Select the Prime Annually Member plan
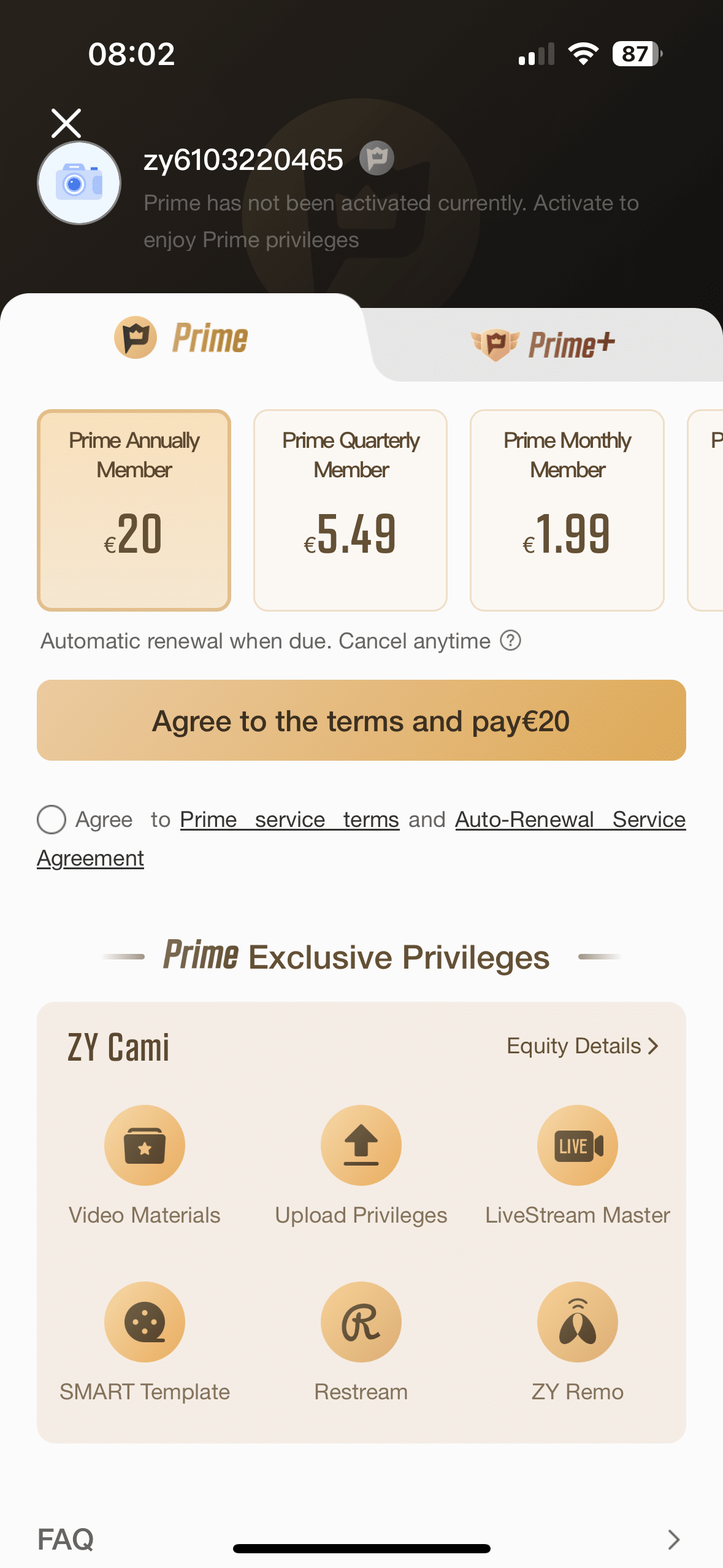This screenshot has height=1568, width=723. click(134, 510)
